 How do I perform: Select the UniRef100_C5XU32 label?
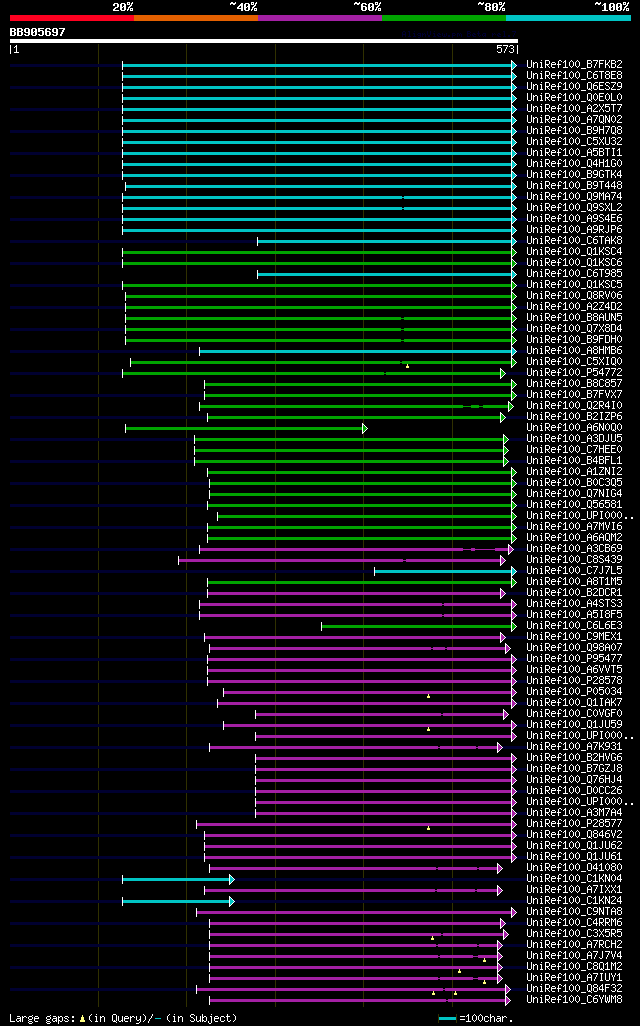(575, 142)
